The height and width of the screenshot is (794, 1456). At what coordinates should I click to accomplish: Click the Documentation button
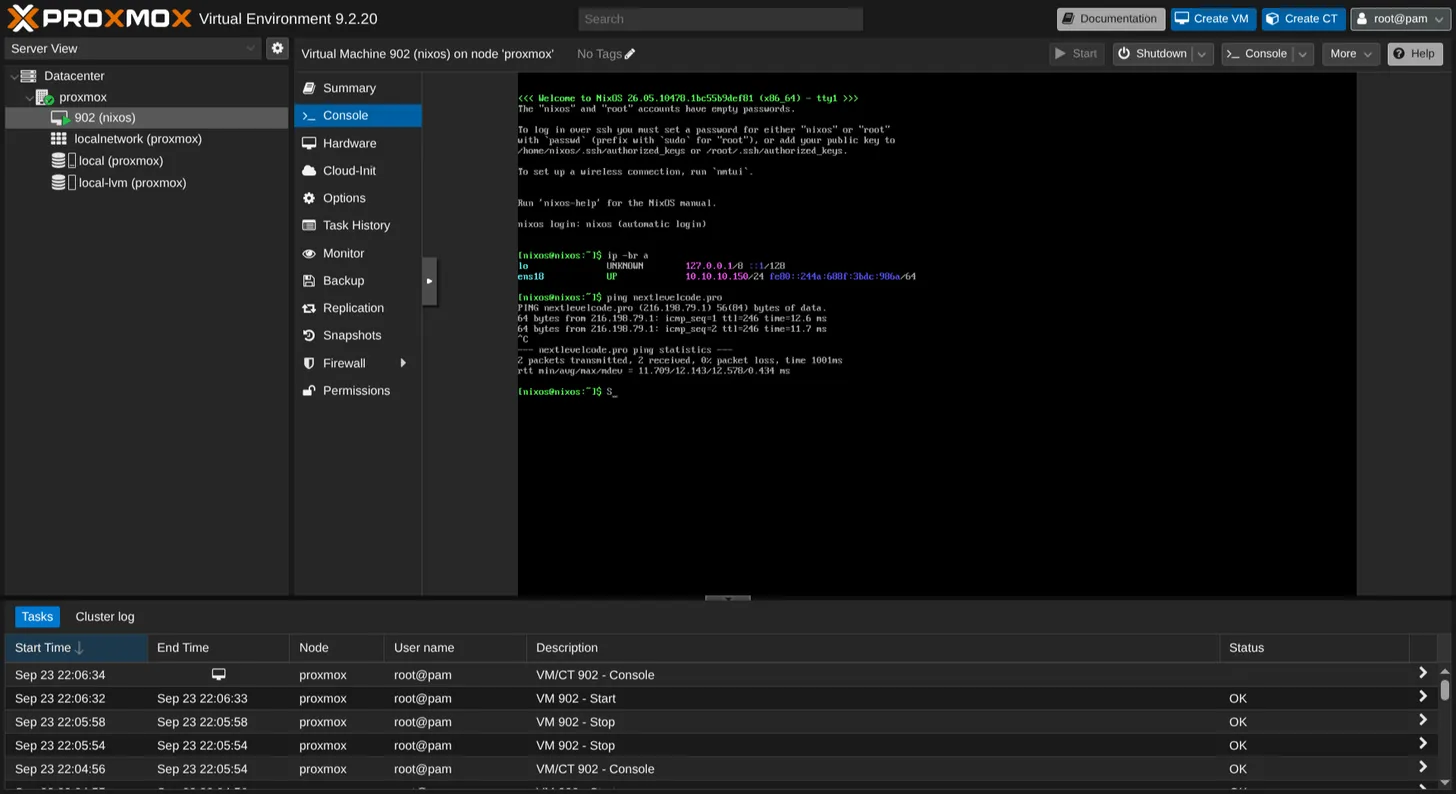click(1111, 19)
